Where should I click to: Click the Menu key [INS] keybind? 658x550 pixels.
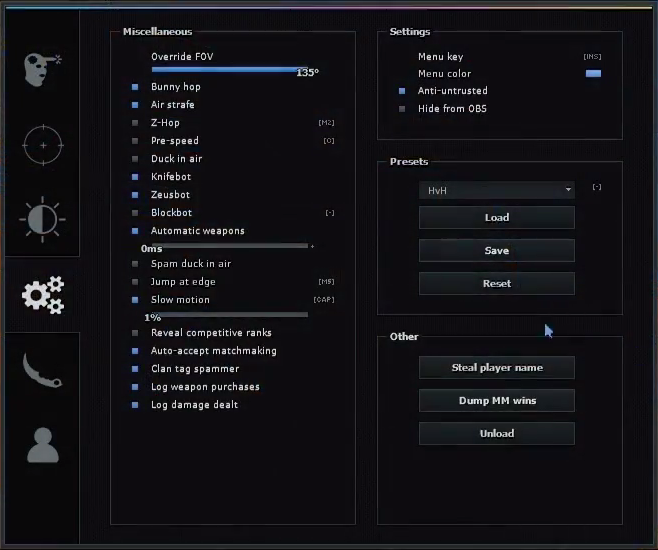coord(592,57)
